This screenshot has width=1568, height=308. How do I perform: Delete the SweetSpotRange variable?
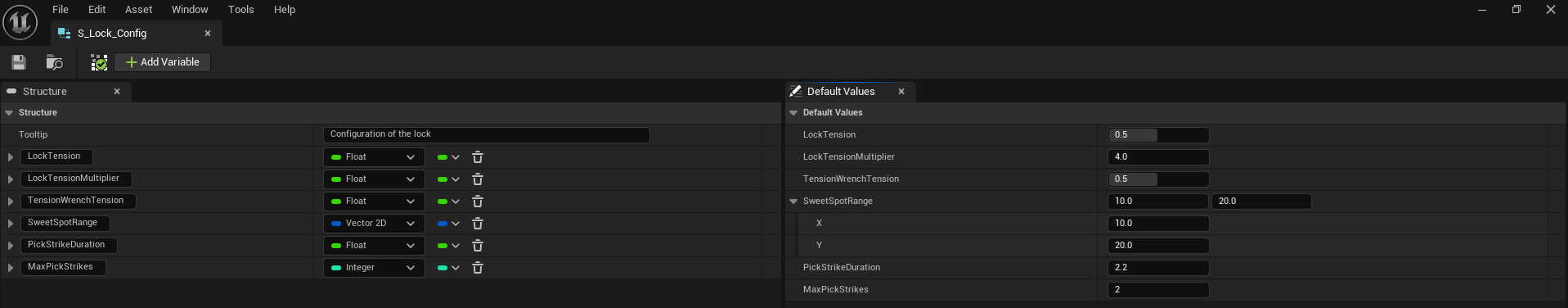pyautogui.click(x=478, y=224)
